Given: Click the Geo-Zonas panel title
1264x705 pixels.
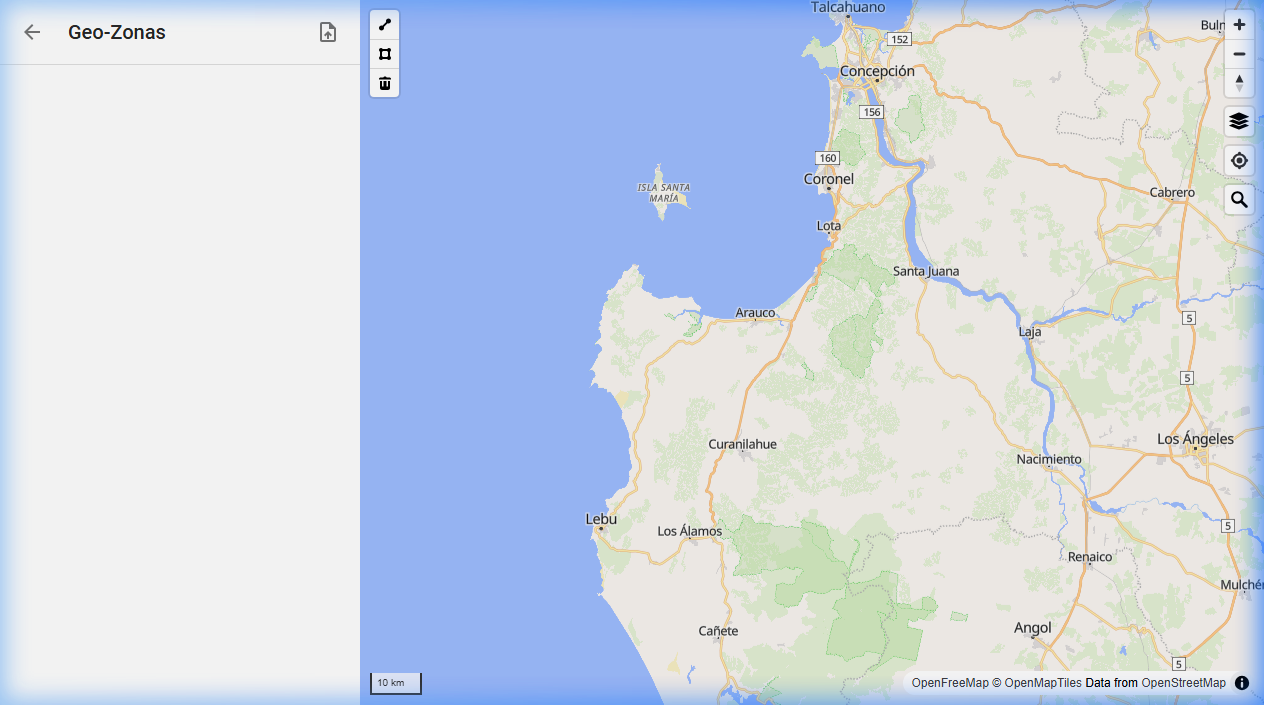Looking at the screenshot, I should [117, 32].
